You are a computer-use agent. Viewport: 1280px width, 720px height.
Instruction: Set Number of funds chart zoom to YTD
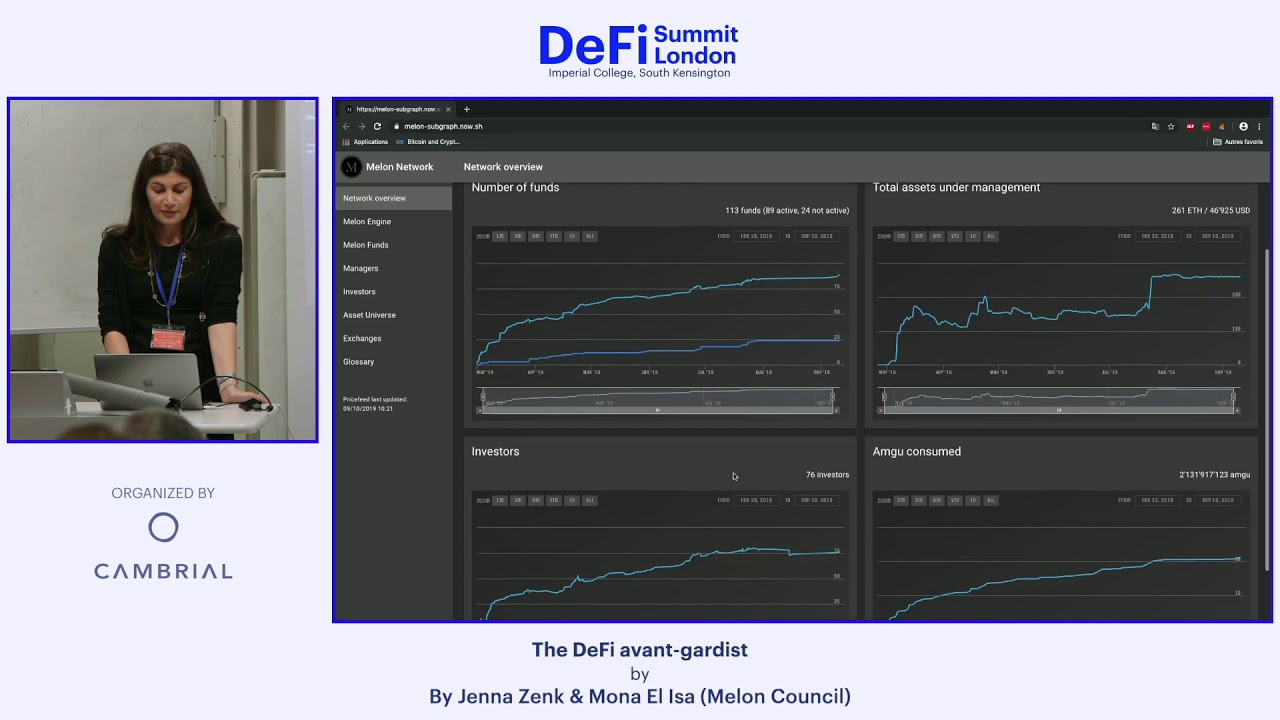(x=554, y=236)
